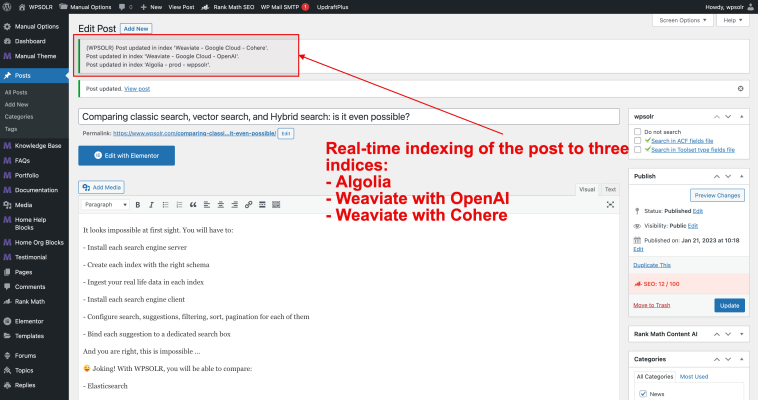Toggle the Rank Math Content AI panel
The height and width of the screenshot is (400, 758).
pyautogui.click(x=742, y=334)
